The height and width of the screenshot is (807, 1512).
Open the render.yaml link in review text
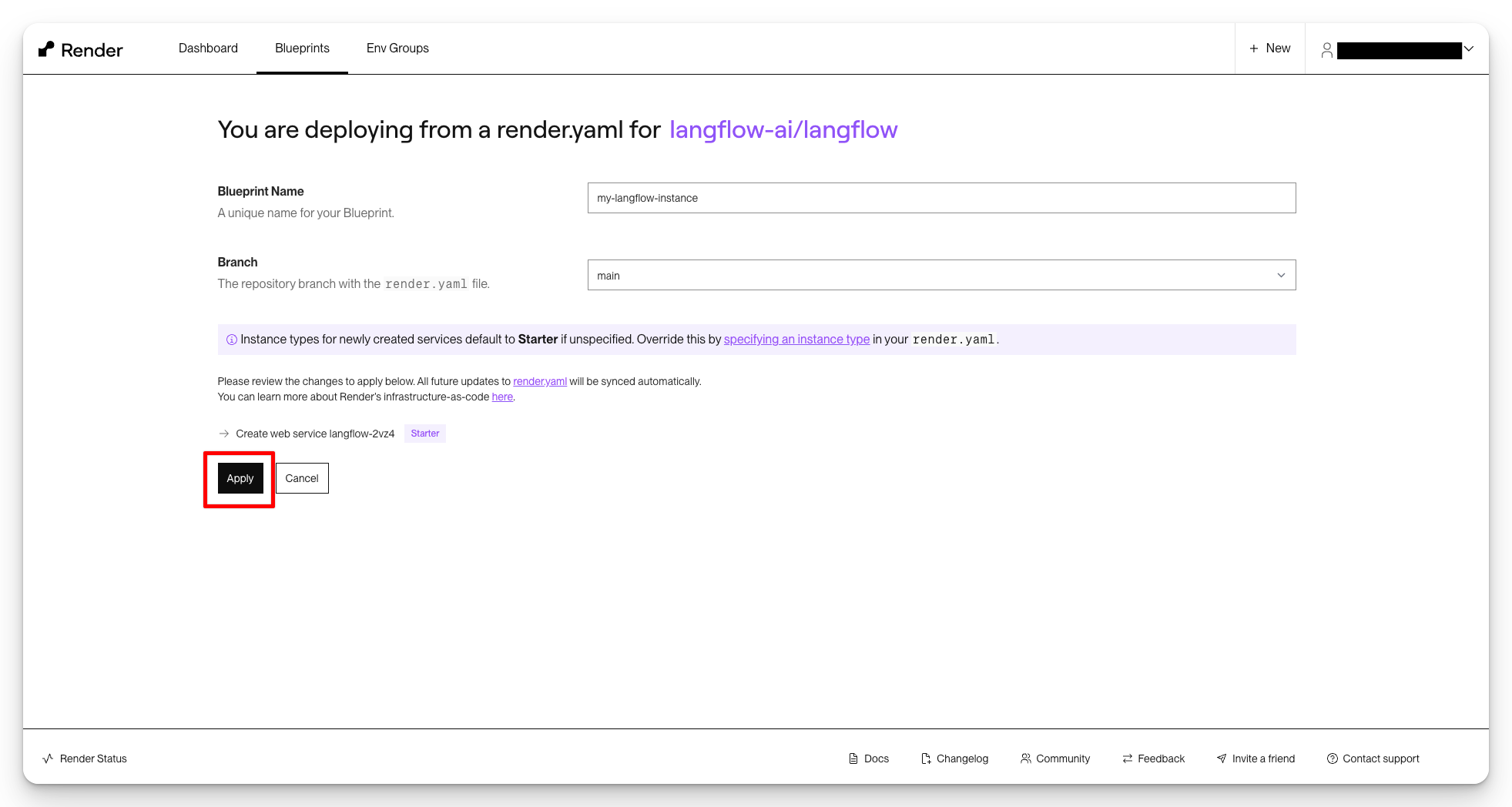click(540, 381)
